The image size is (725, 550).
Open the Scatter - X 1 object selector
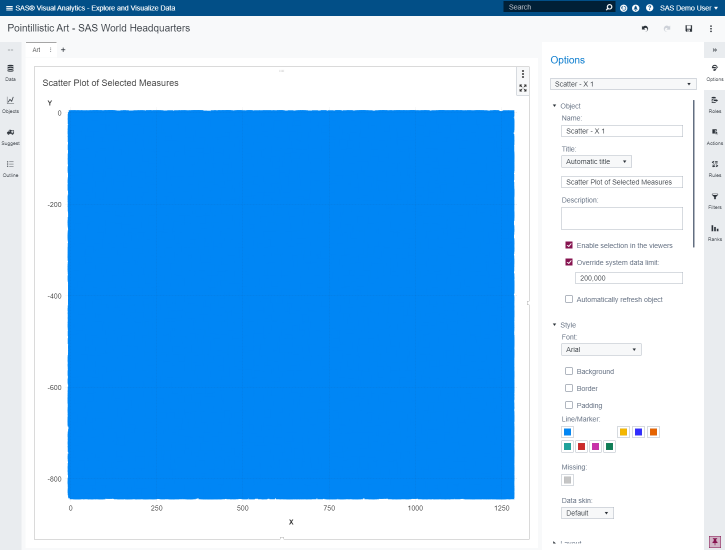tap(623, 84)
